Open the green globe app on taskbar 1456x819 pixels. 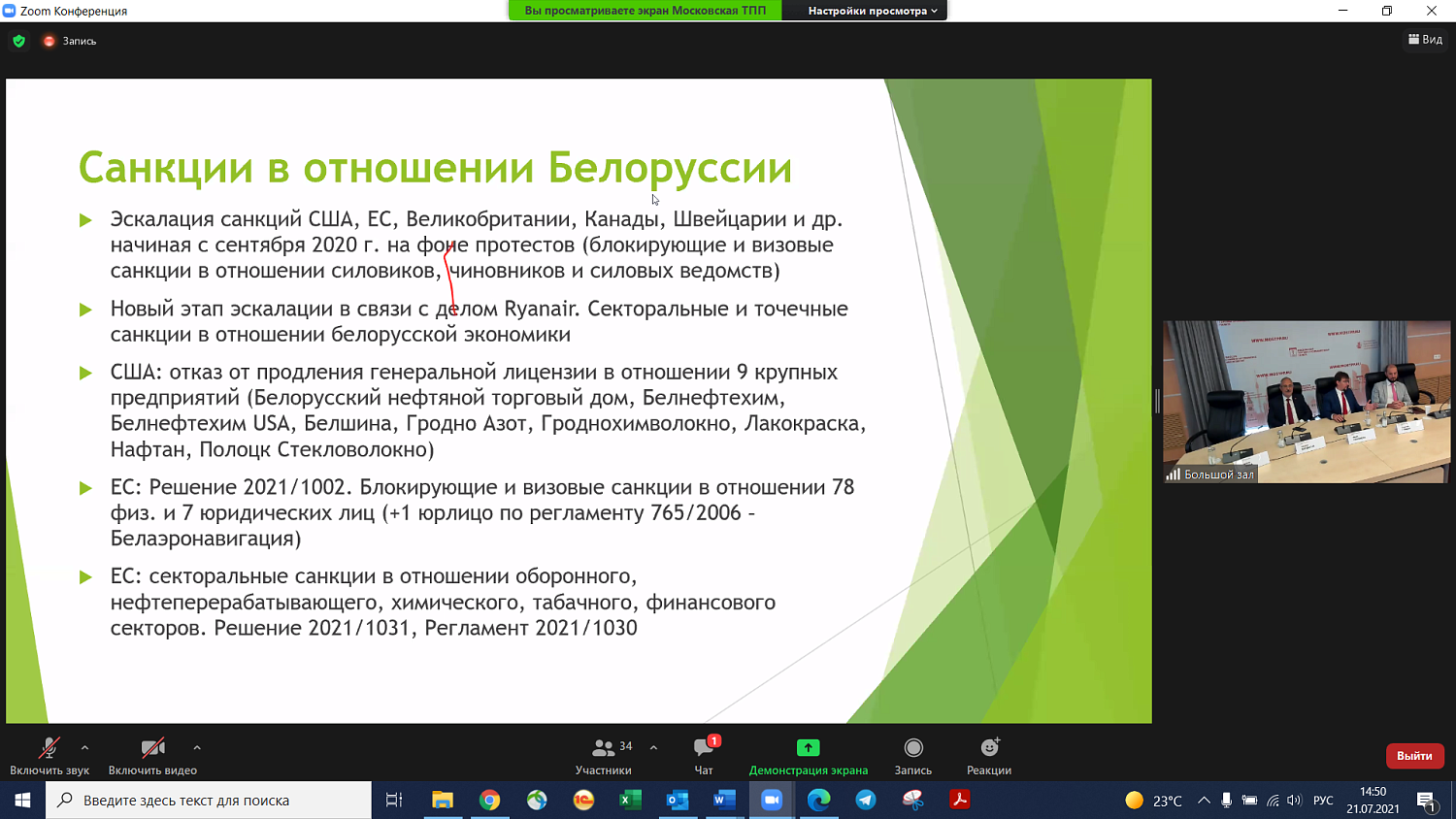pyautogui.click(x=537, y=801)
